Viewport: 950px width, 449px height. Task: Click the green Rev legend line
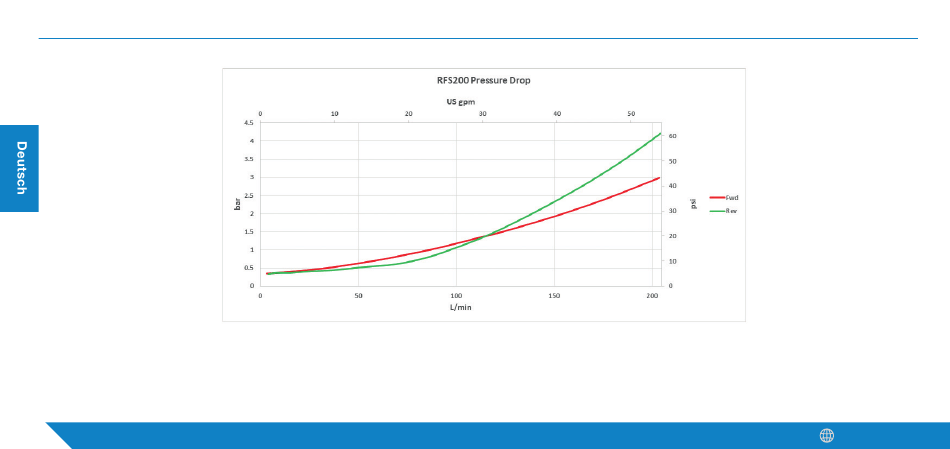click(717, 211)
